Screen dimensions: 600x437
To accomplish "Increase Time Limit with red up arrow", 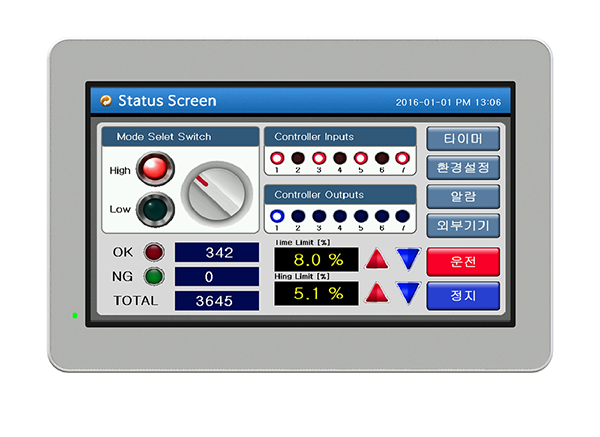I will pyautogui.click(x=377, y=260).
